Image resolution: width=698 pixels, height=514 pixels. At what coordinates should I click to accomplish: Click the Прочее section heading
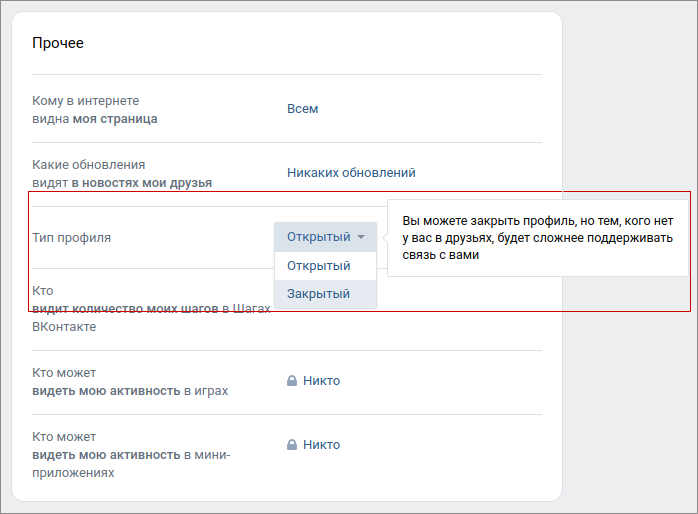[58, 43]
